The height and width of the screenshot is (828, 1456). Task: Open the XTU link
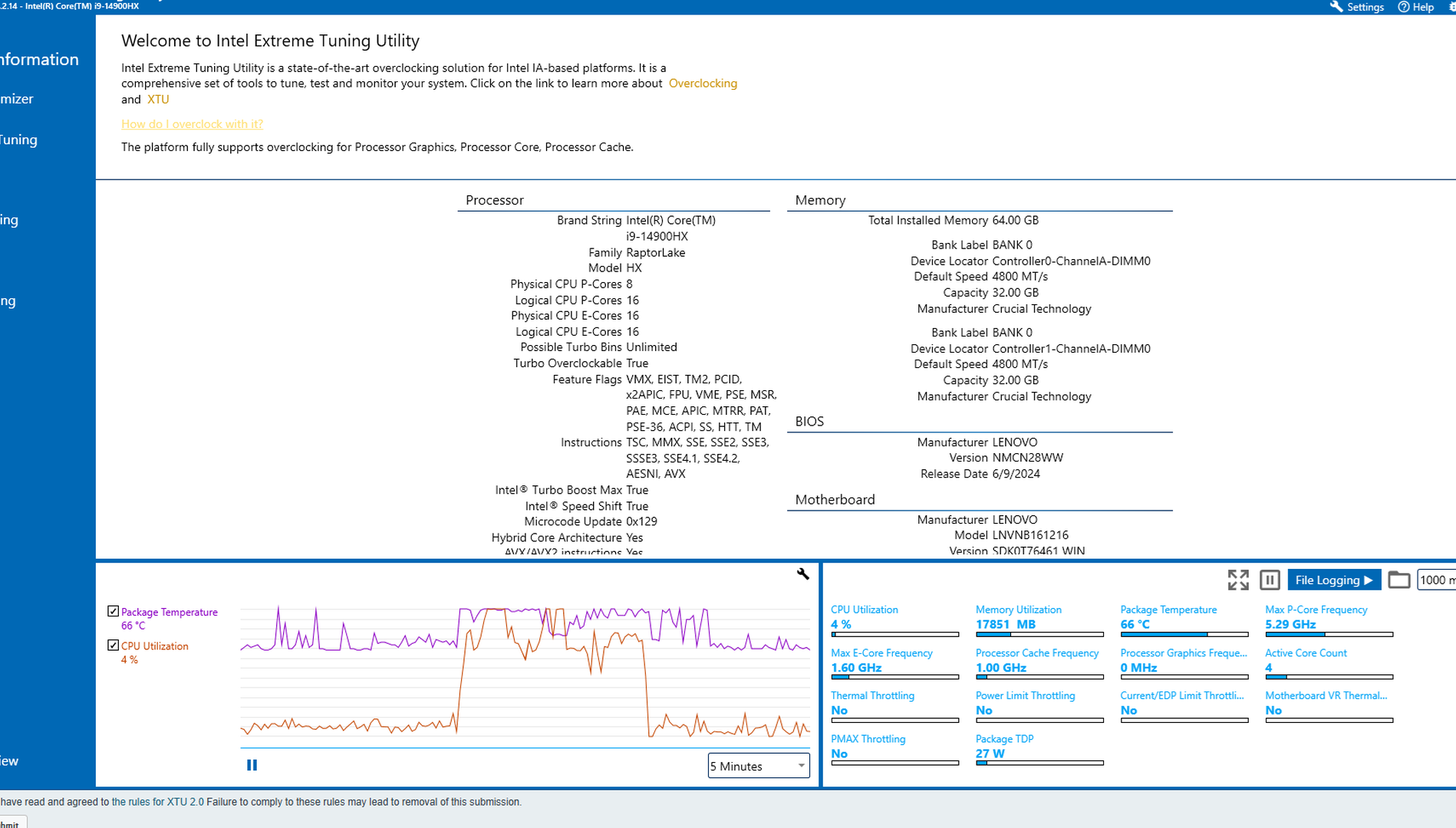[x=158, y=99]
